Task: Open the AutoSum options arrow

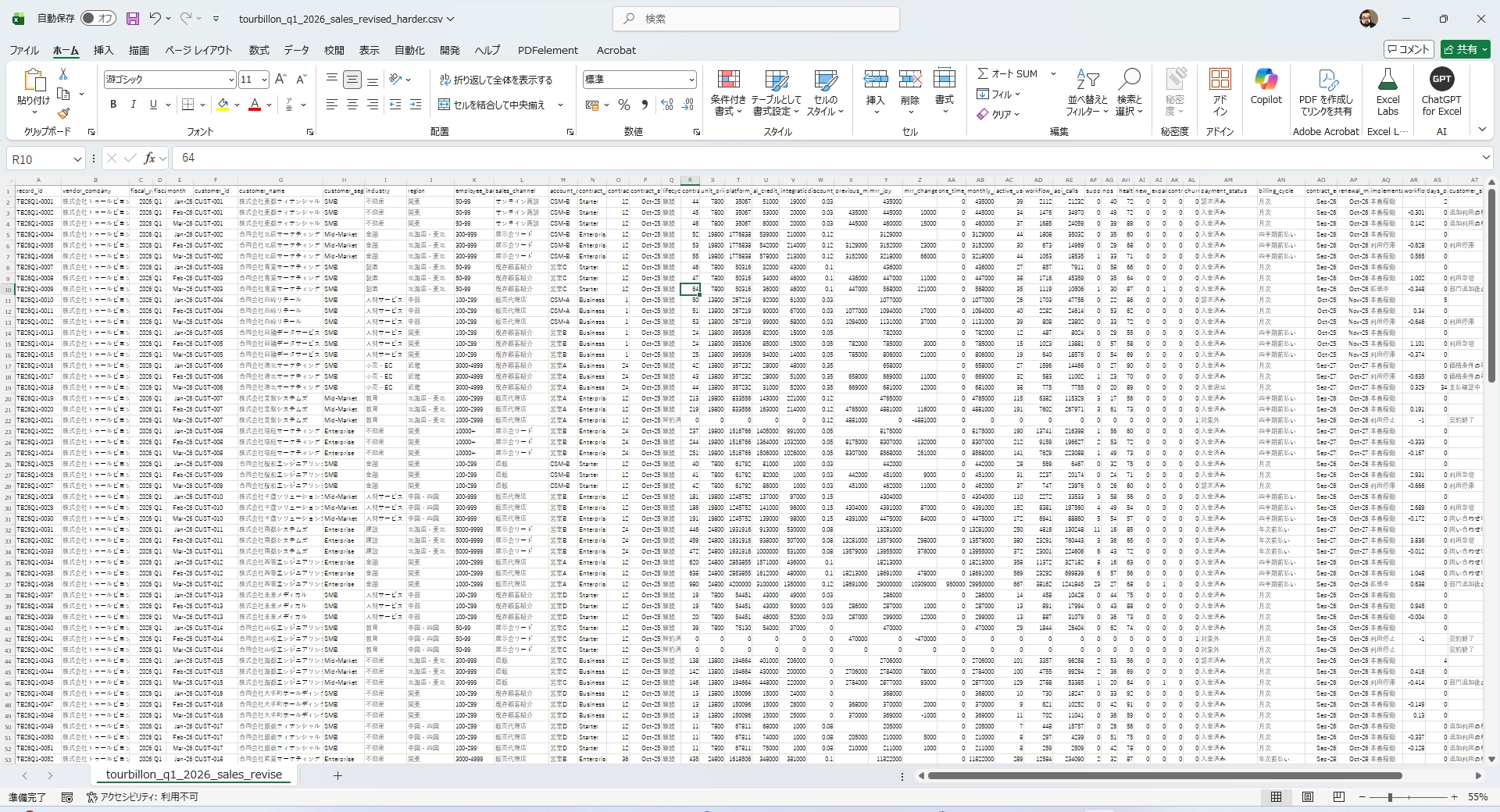Action: click(x=1053, y=73)
